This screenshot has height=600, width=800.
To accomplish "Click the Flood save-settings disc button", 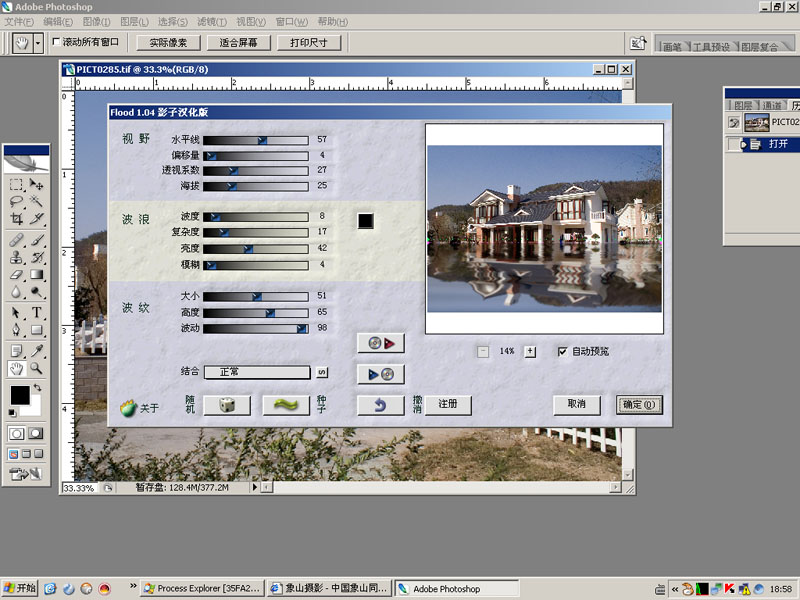I will pyautogui.click(x=381, y=374).
